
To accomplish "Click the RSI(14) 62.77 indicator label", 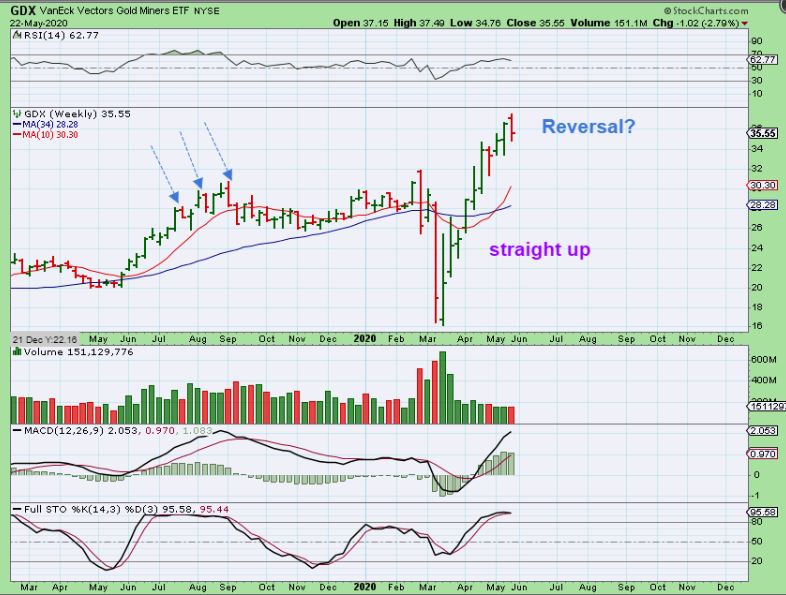I will pyautogui.click(x=61, y=36).
